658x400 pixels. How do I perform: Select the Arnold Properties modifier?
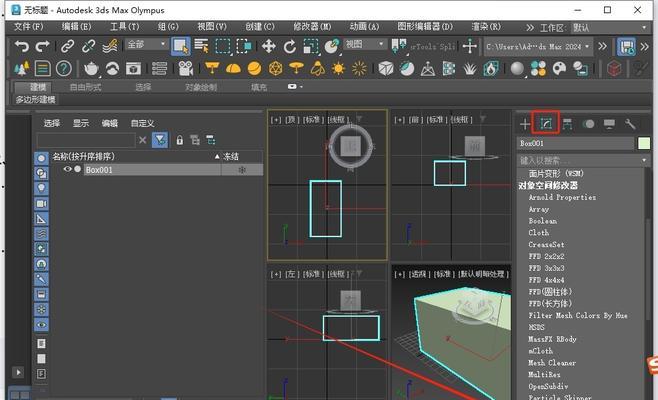(x=562, y=197)
